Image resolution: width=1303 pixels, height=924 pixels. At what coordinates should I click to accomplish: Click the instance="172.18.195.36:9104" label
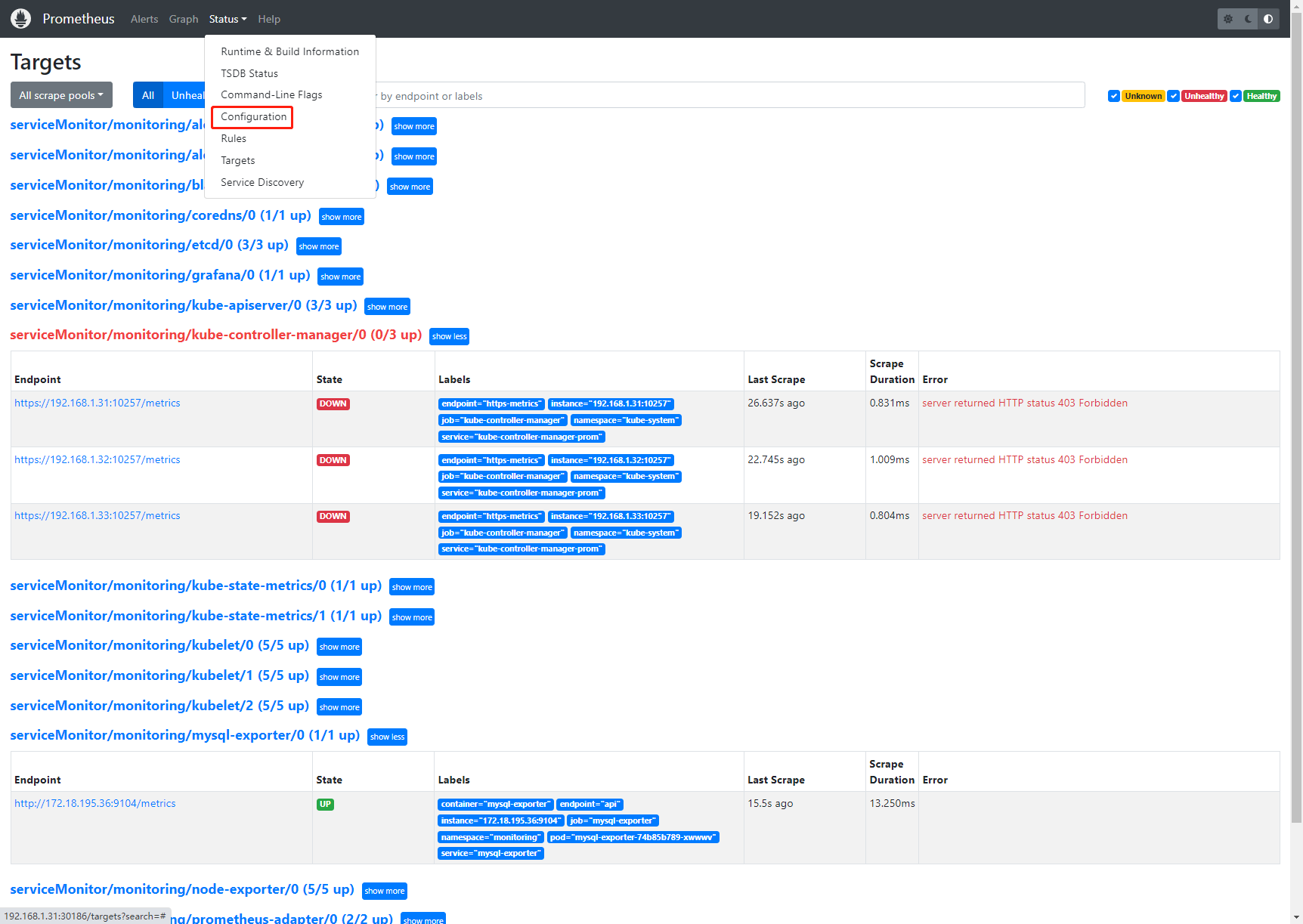coord(500,820)
